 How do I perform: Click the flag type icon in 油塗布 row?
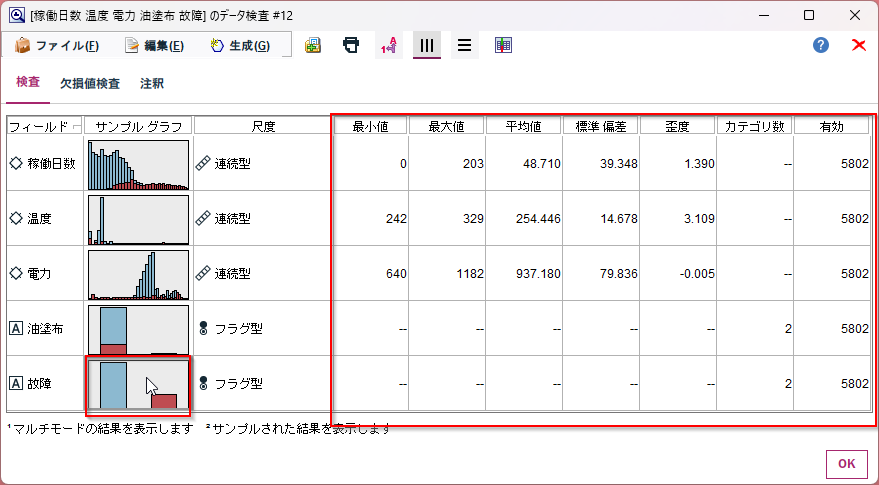click(203, 329)
